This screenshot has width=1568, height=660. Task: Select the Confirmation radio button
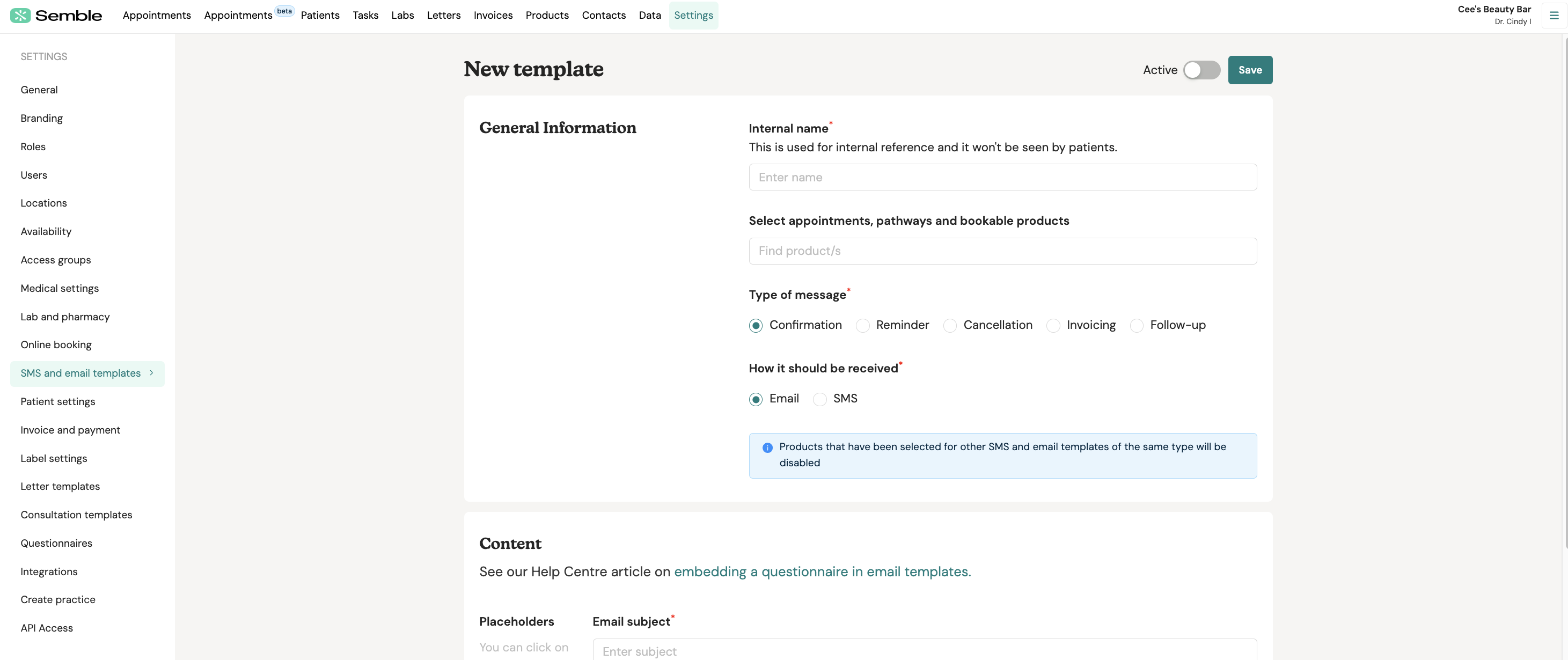[756, 326]
